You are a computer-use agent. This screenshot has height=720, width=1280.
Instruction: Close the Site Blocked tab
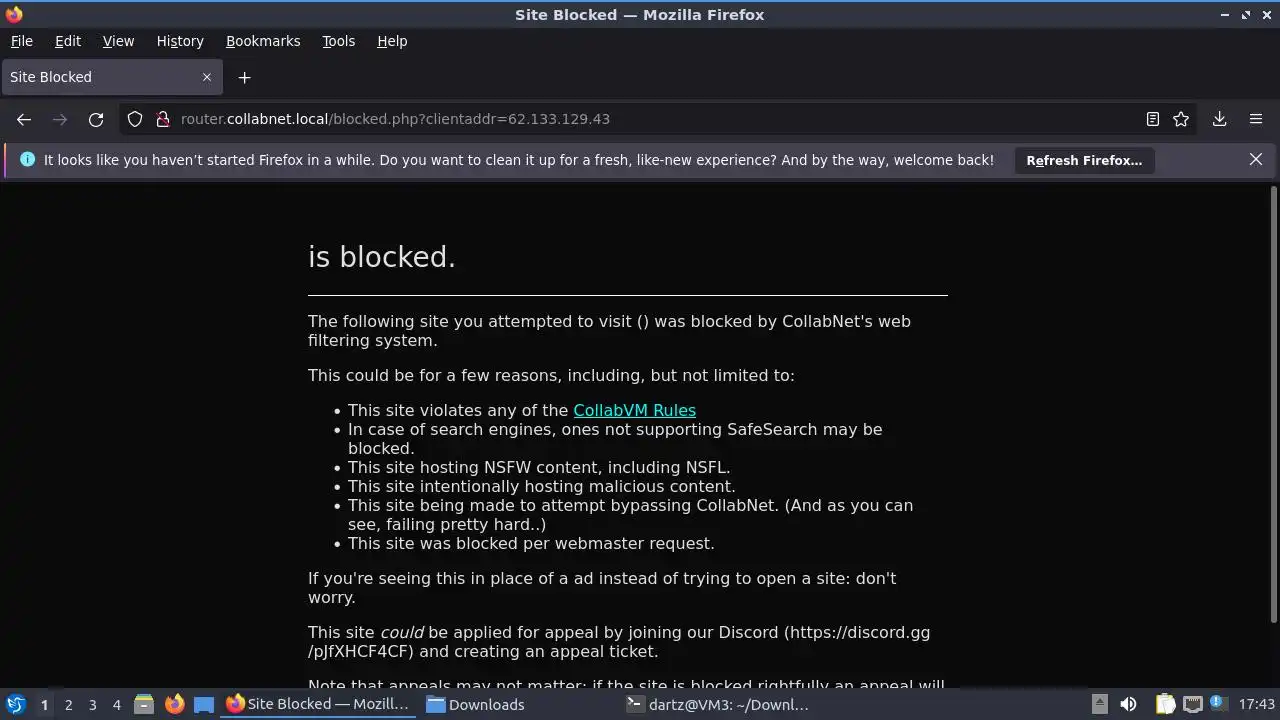click(207, 77)
